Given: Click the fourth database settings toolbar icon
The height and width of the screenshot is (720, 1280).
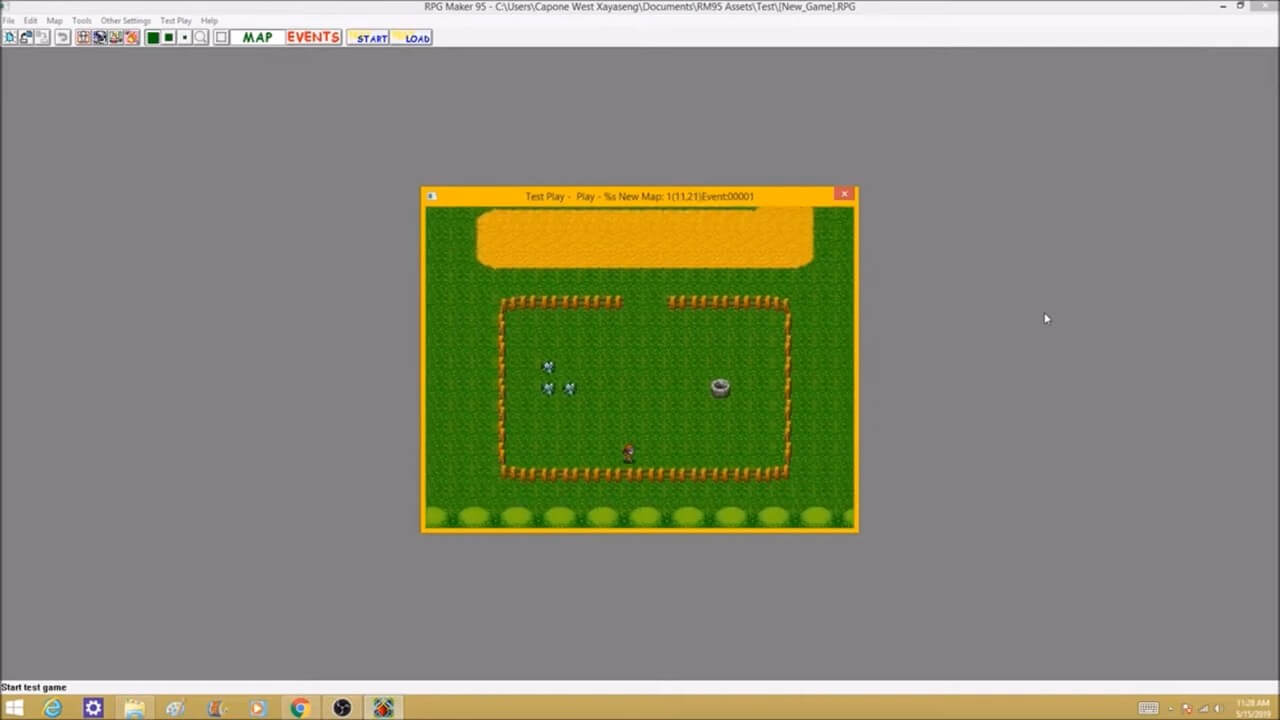Looking at the screenshot, I should click(131, 37).
